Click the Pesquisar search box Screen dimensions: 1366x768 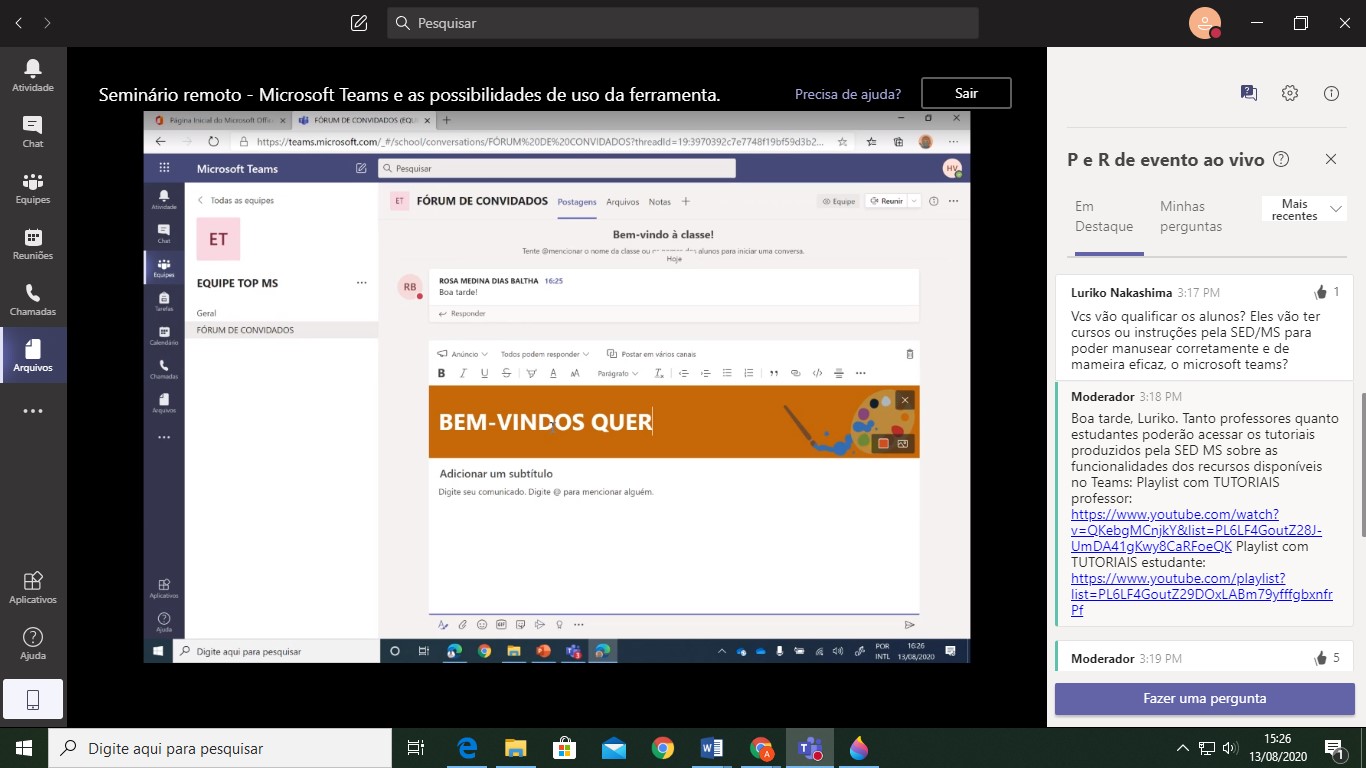682,22
